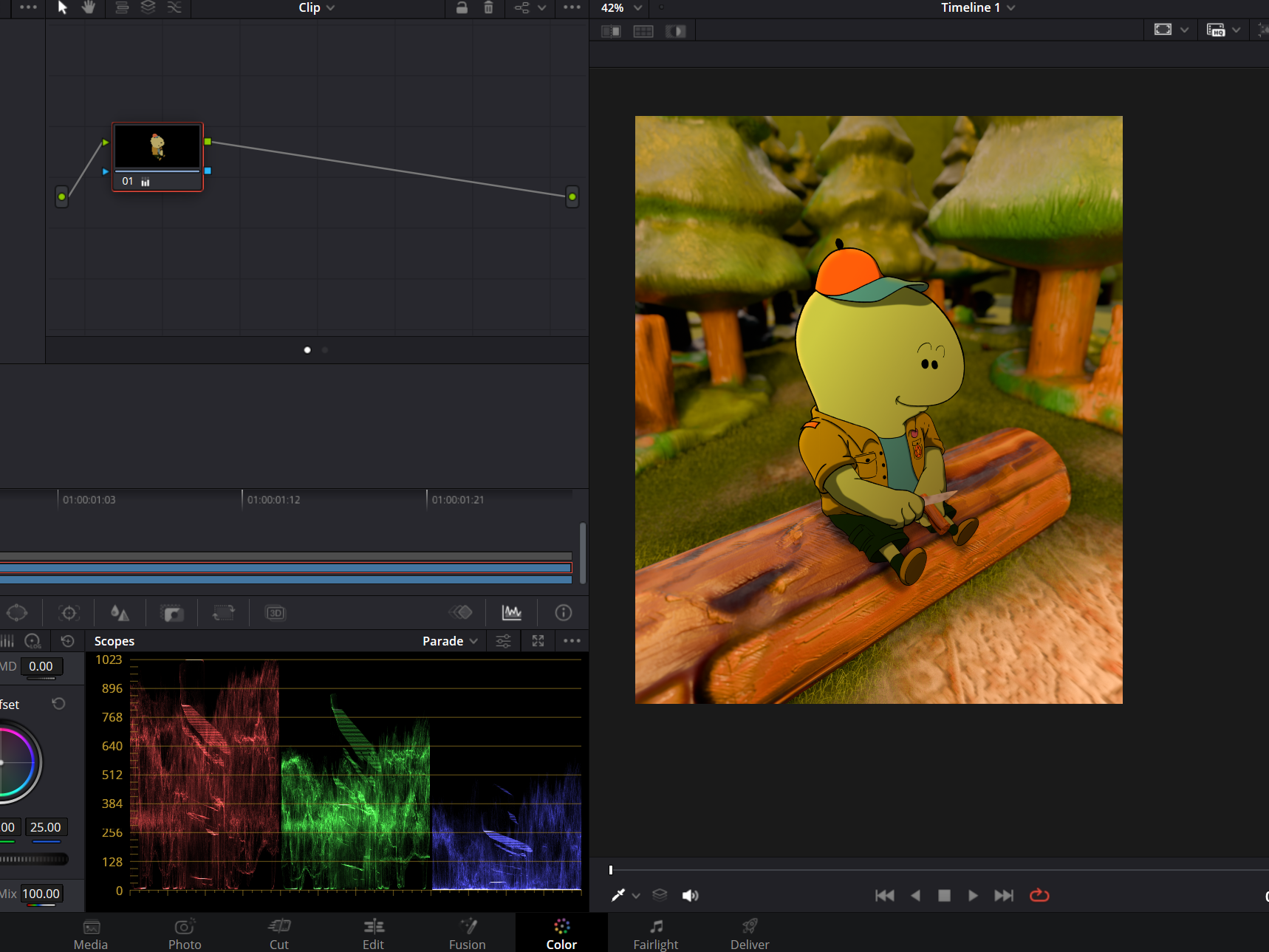Expand the HQ playback options chevron
This screenshot has width=1269, height=952.
(x=1236, y=30)
